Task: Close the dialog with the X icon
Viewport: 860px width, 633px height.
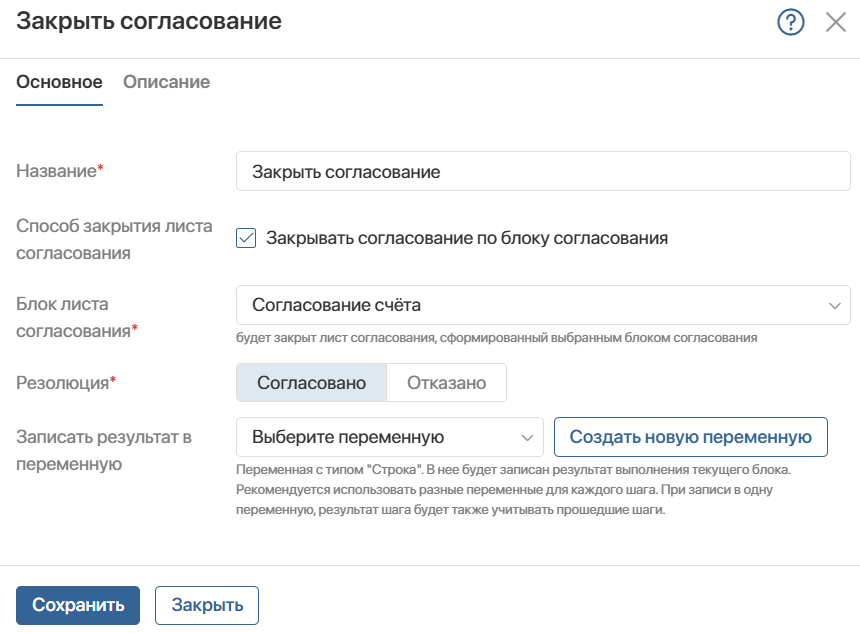Action: [836, 22]
